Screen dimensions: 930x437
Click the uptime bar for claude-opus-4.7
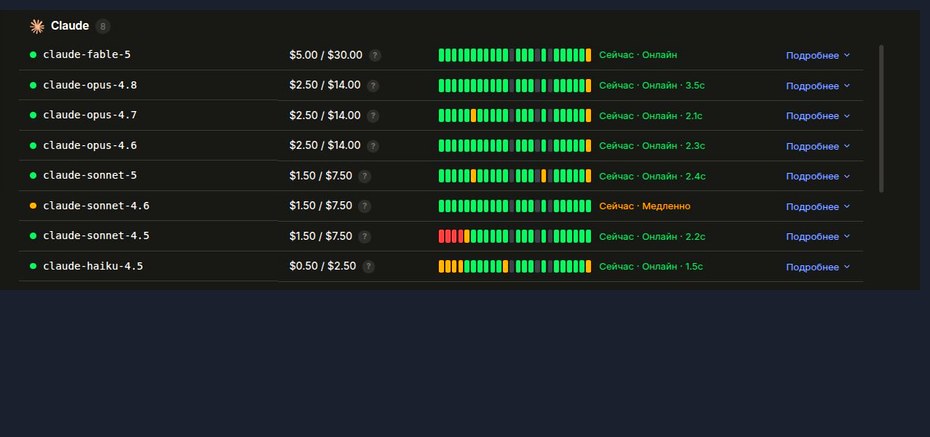[x=515, y=116]
